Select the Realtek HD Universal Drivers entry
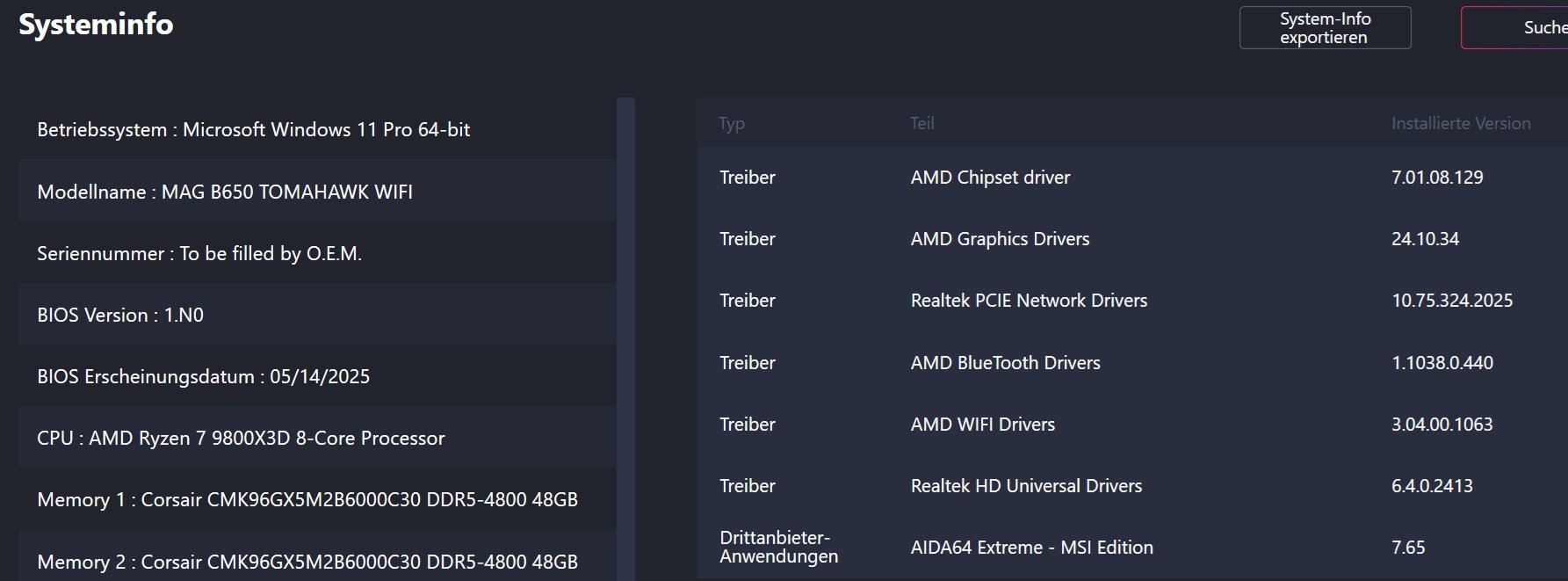The height and width of the screenshot is (581, 1568). pyautogui.click(x=1132, y=485)
